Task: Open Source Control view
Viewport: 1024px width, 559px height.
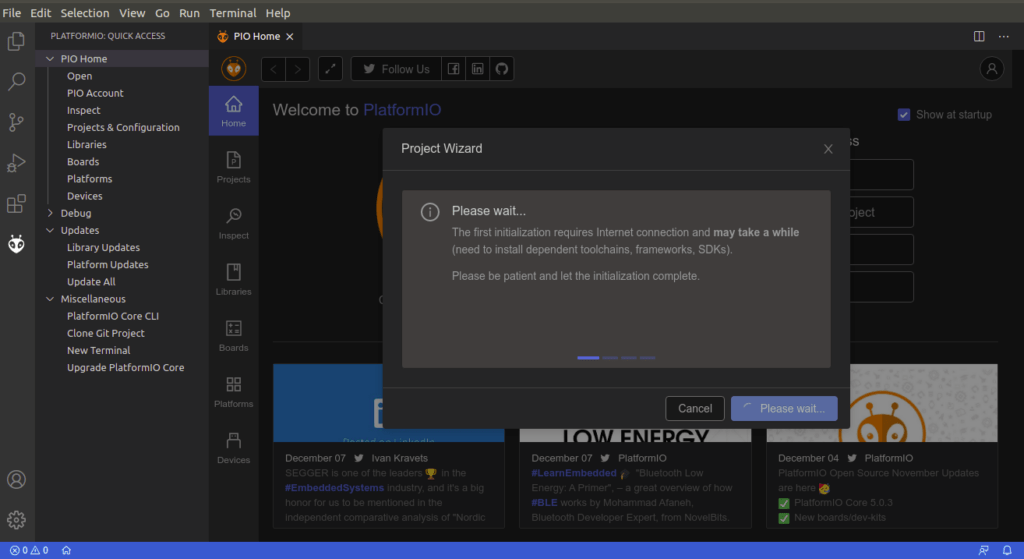Action: coord(16,122)
